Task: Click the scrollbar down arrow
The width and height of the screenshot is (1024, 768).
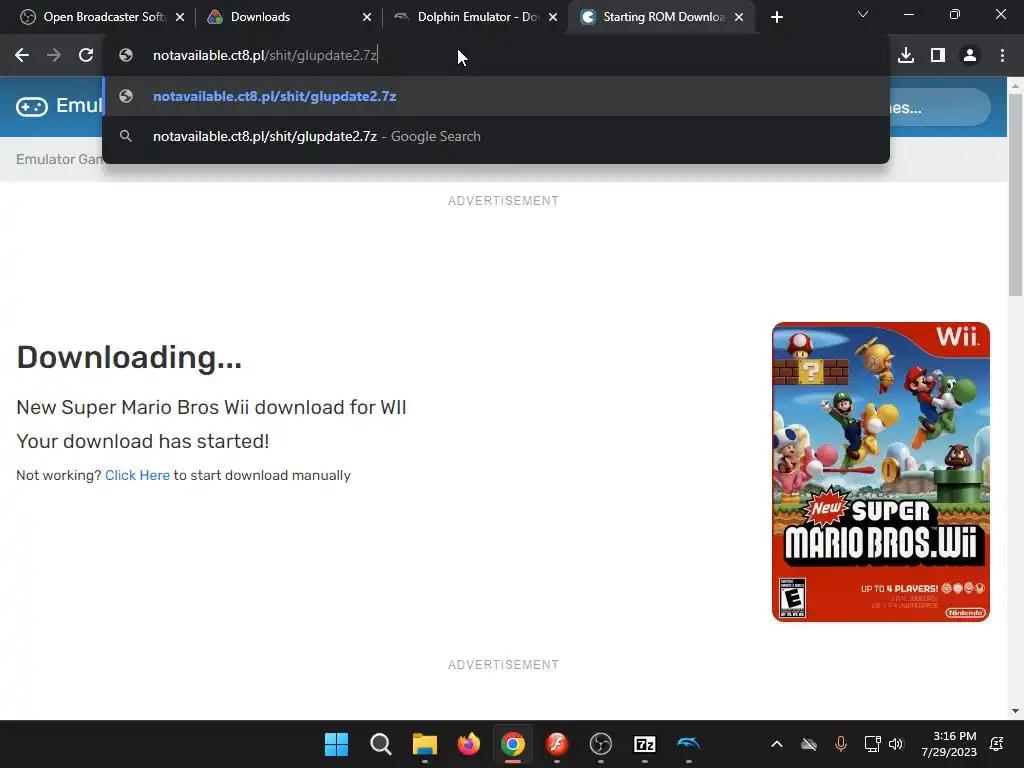Action: (x=1015, y=711)
